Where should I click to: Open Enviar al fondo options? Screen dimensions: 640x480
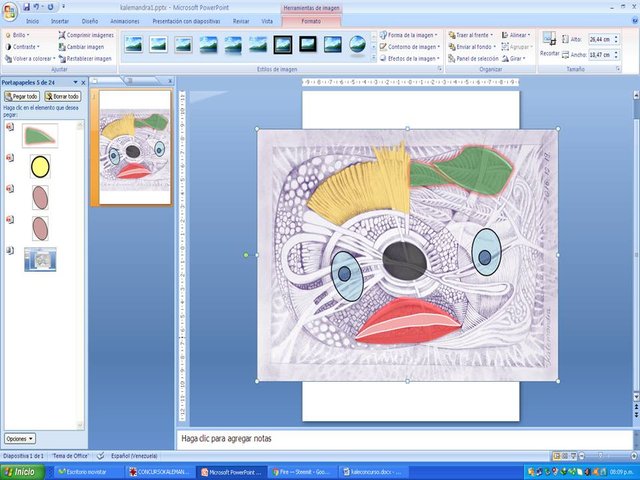(472, 47)
